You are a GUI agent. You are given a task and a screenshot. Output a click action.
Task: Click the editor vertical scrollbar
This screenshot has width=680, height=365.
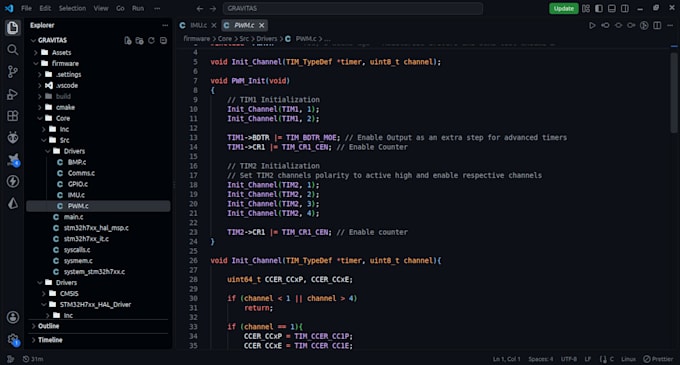[674, 93]
